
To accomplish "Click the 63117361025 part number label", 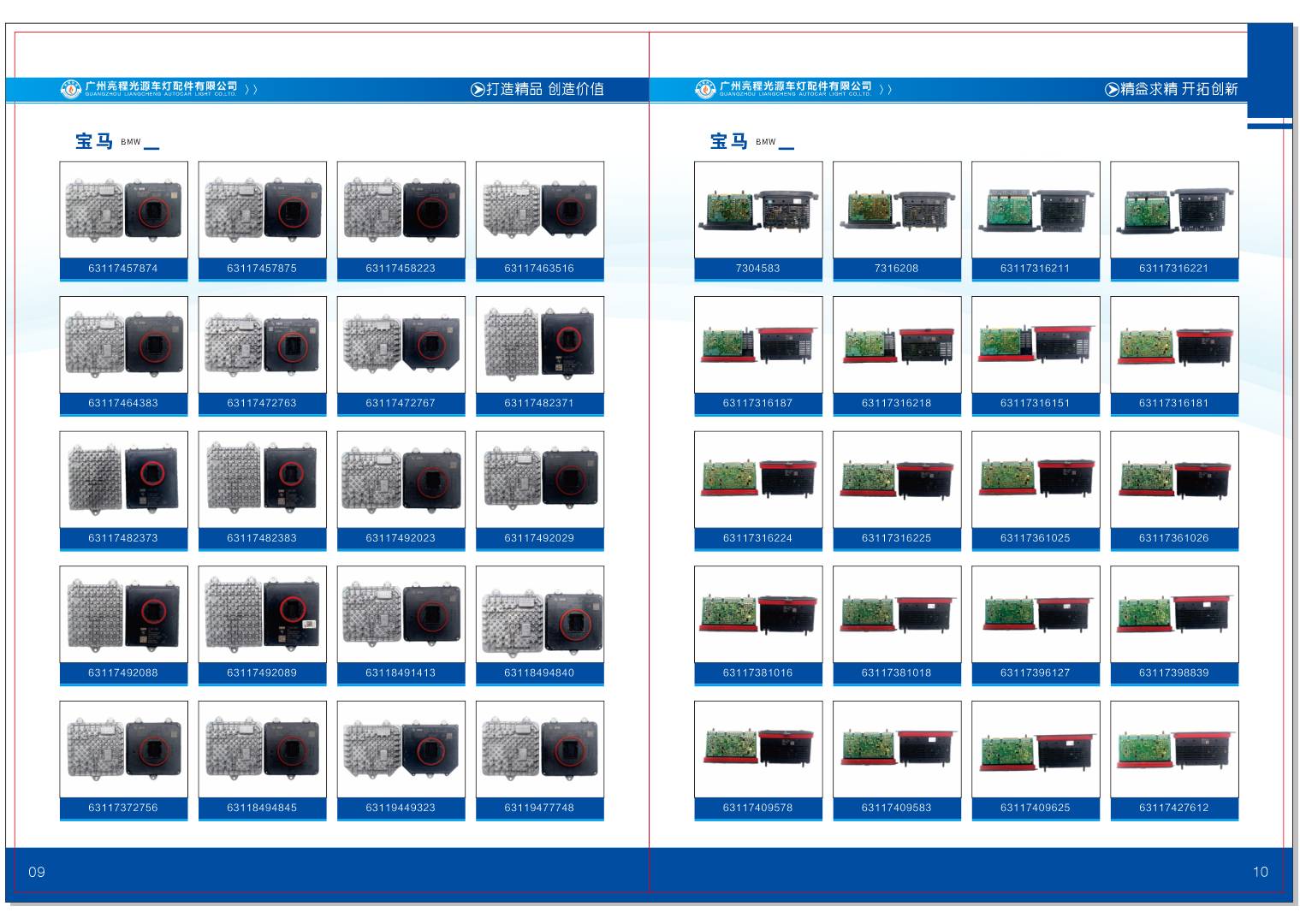I will click(1035, 538).
